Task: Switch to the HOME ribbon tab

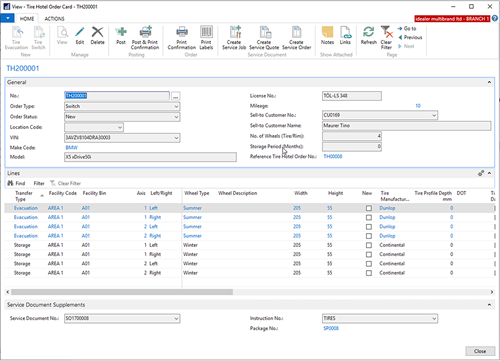Action: 27,19
